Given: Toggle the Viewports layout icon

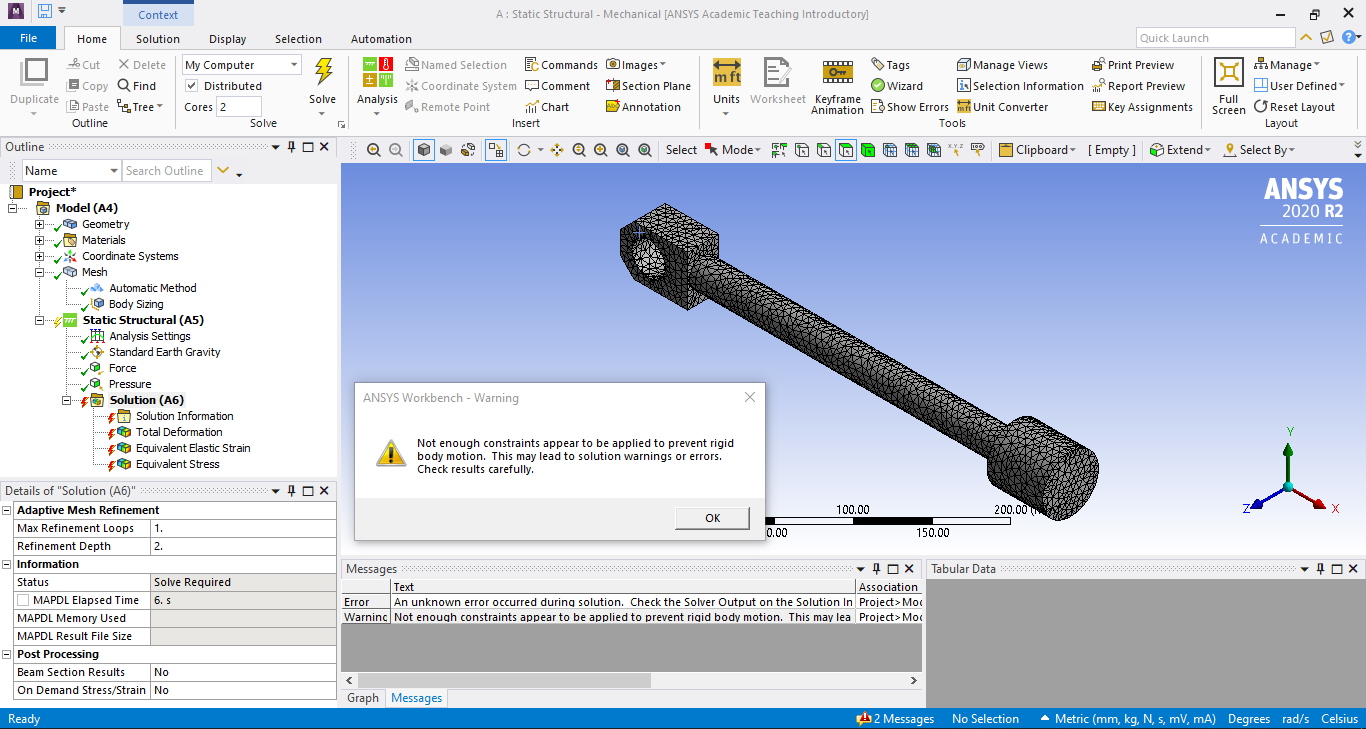Looking at the screenshot, I should tap(495, 150).
